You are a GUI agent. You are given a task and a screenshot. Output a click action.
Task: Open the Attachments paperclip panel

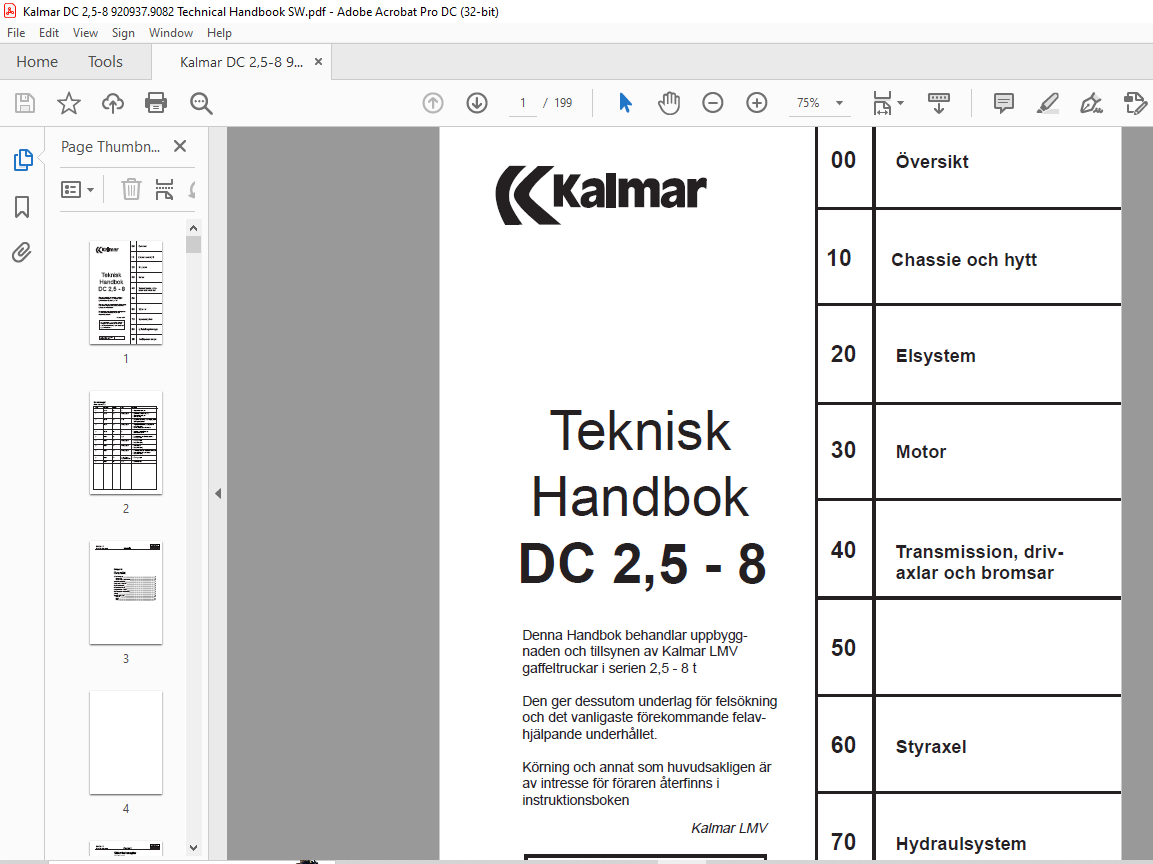tap(22, 253)
